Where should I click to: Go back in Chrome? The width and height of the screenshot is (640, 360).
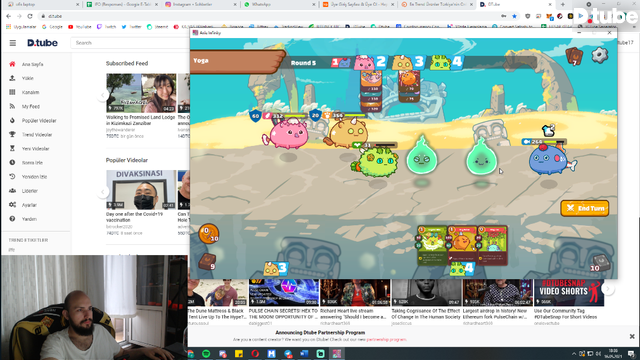tap(9, 16)
